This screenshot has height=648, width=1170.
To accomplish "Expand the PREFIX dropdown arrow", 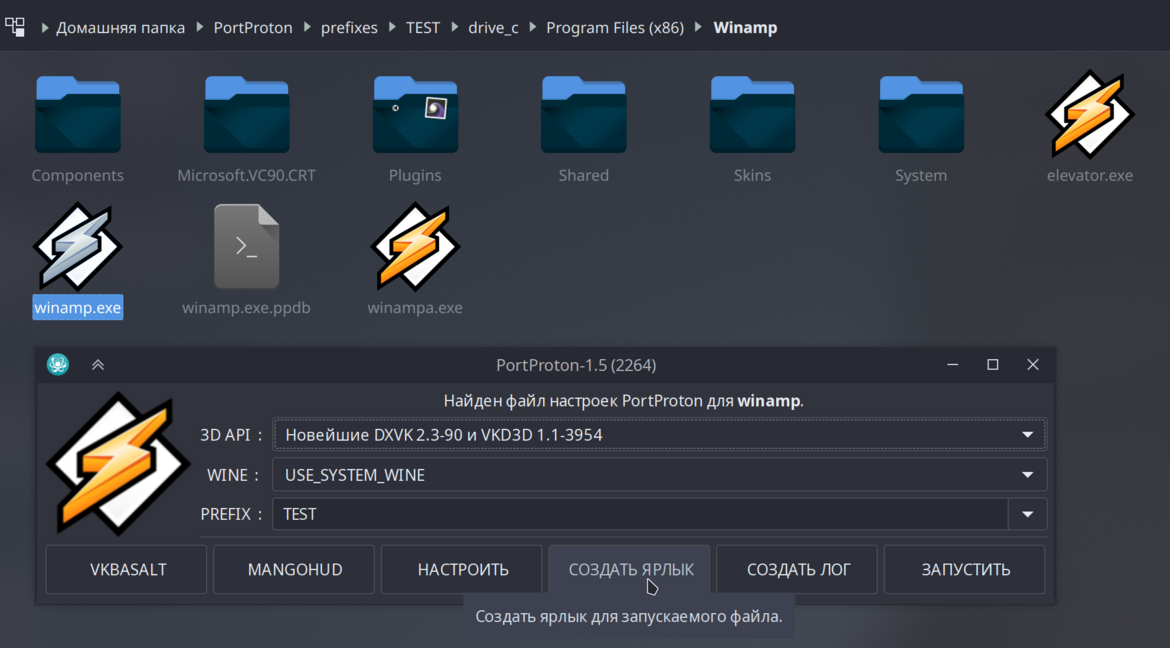I will pos(1027,514).
